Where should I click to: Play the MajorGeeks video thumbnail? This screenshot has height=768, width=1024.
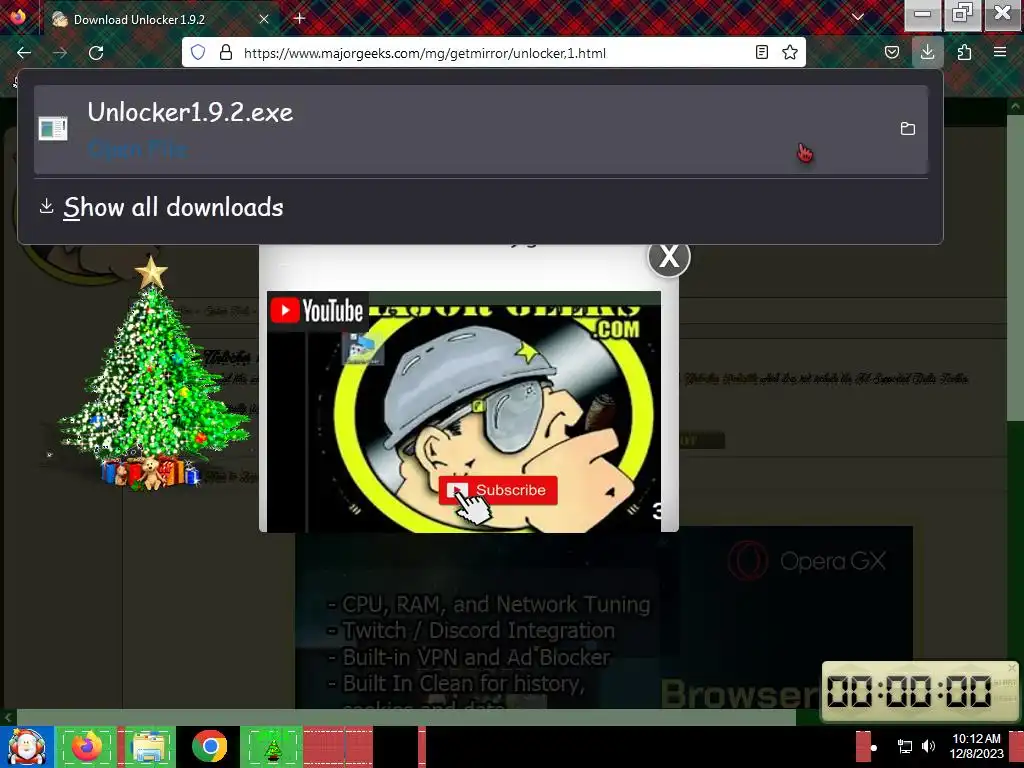pos(464,411)
